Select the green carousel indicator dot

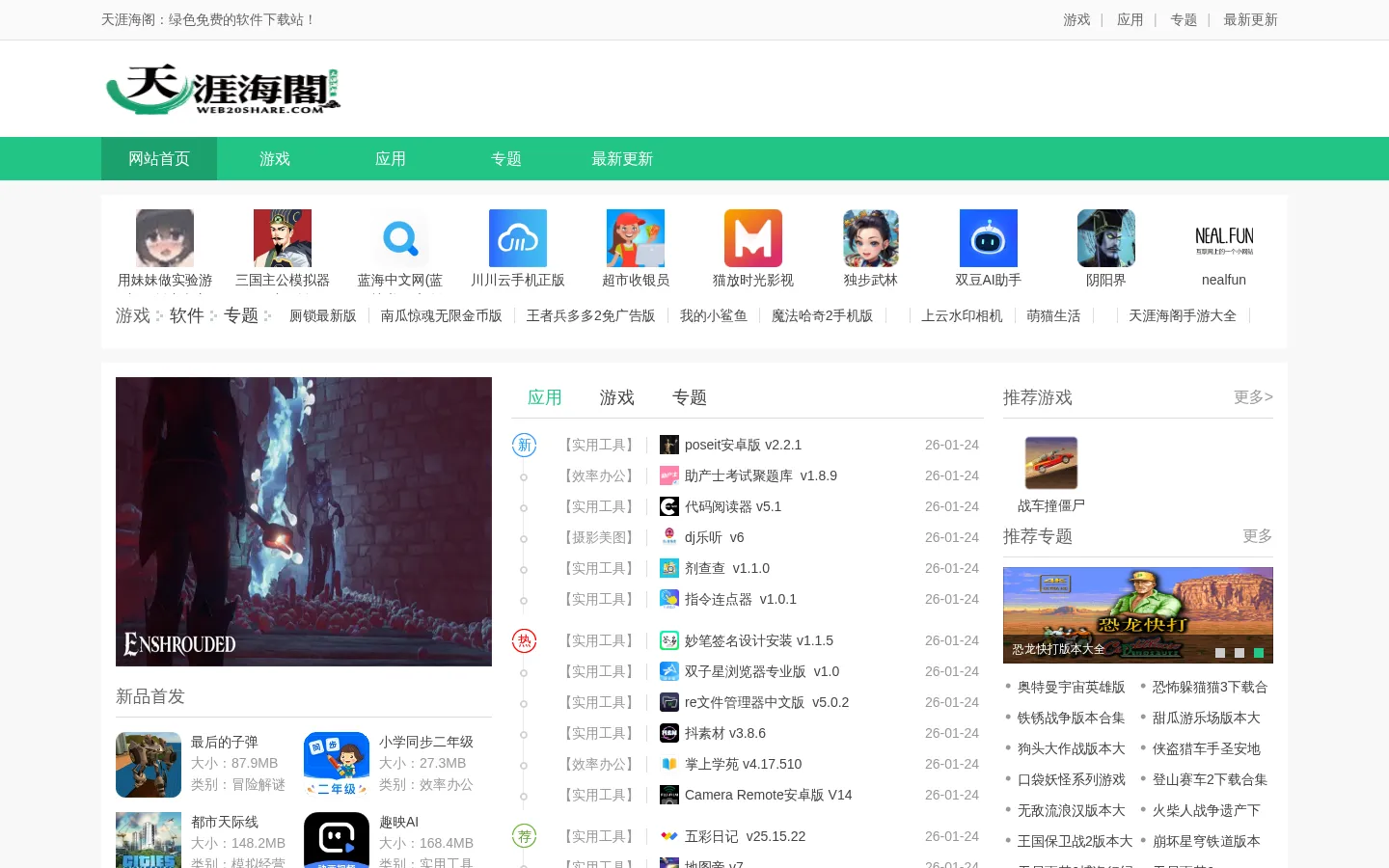click(1259, 653)
